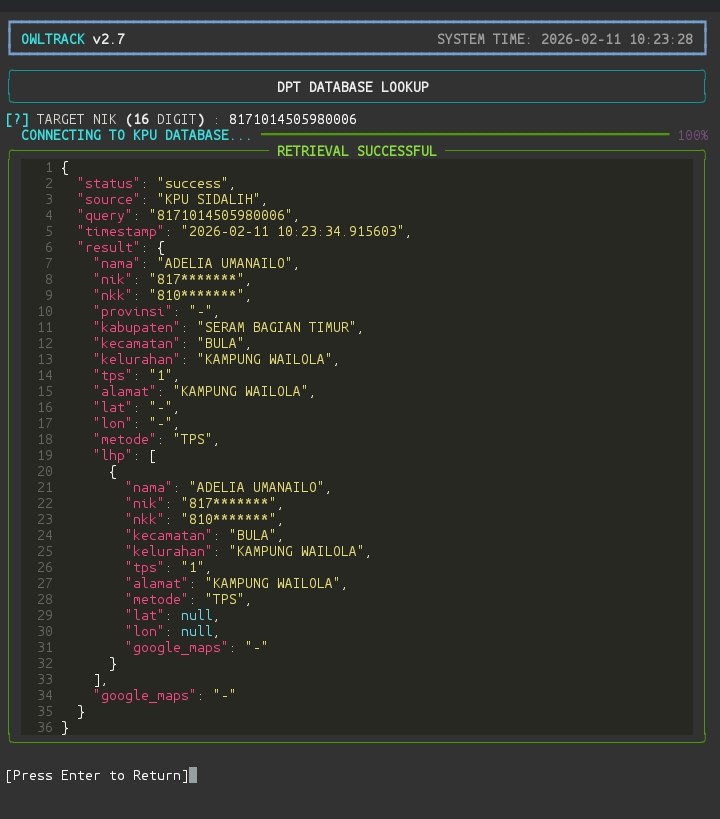This screenshot has height=819, width=720.
Task: Select "KAMPUNG WAILOLA" on line 15
Action: pos(240,391)
